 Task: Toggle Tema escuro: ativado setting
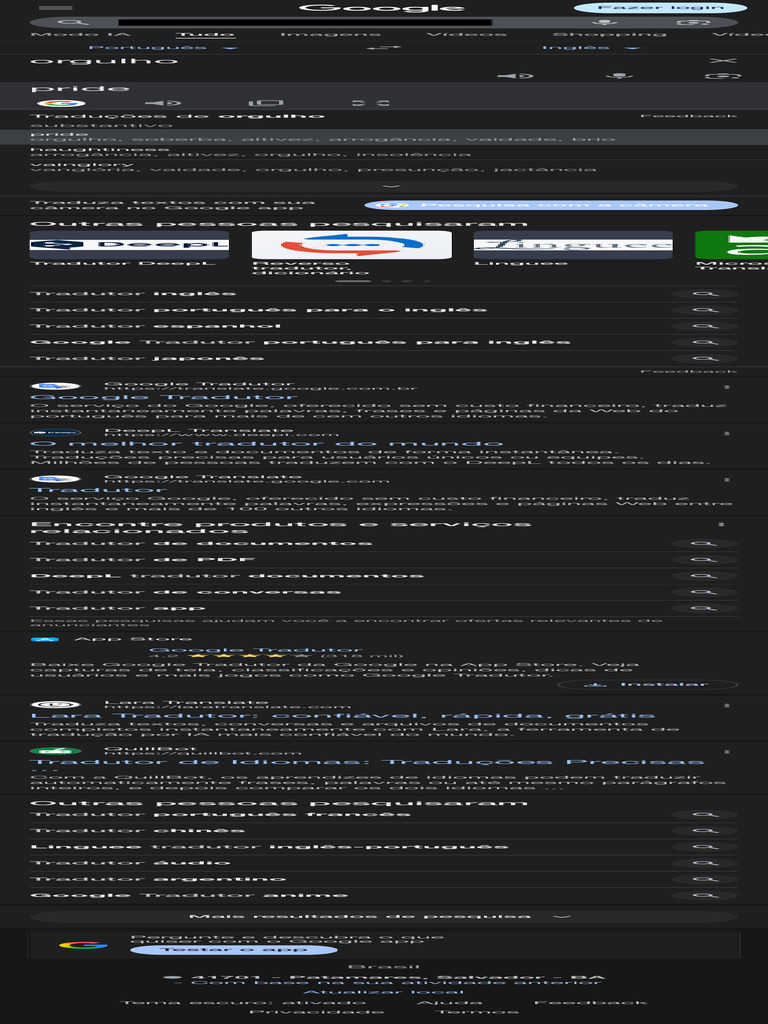pyautogui.click(x=242, y=1002)
